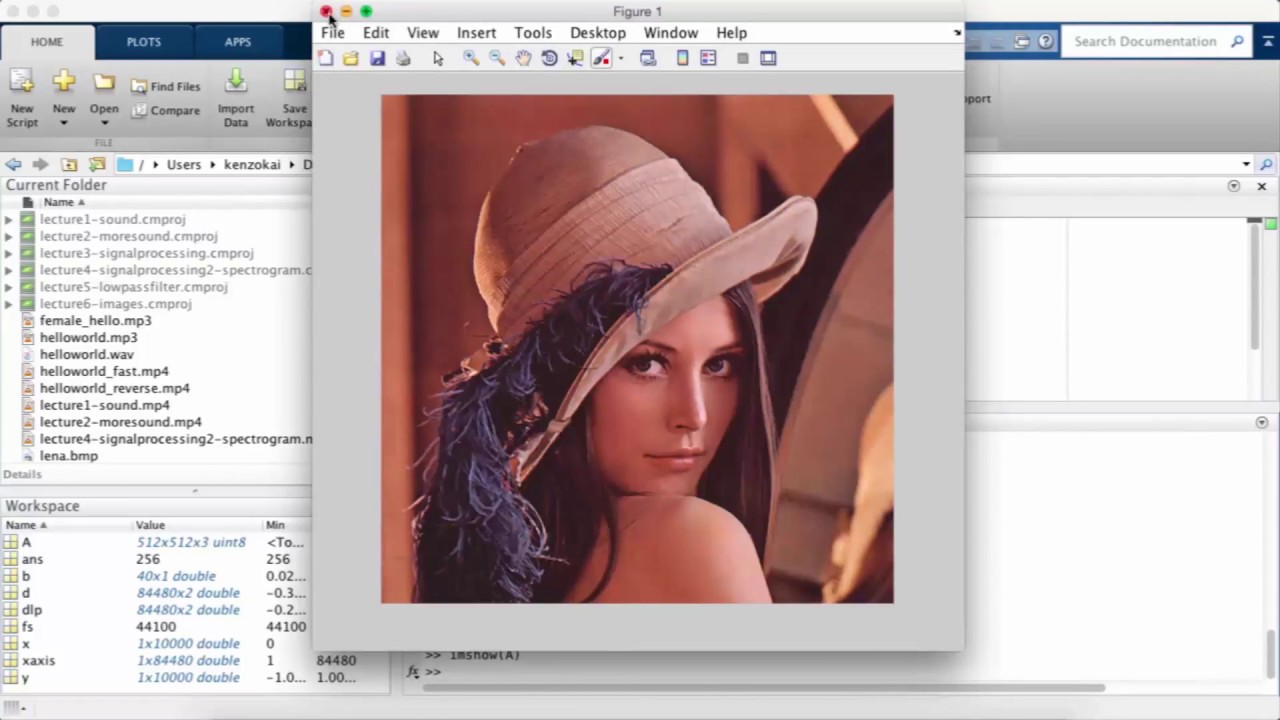This screenshot has width=1280, height=720.
Task: Click the Open folder button in ribbon
Action: tap(104, 96)
